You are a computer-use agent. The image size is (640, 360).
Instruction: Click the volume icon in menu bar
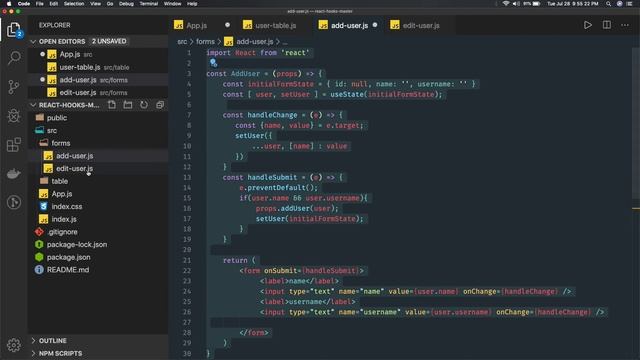click(x=516, y=4)
